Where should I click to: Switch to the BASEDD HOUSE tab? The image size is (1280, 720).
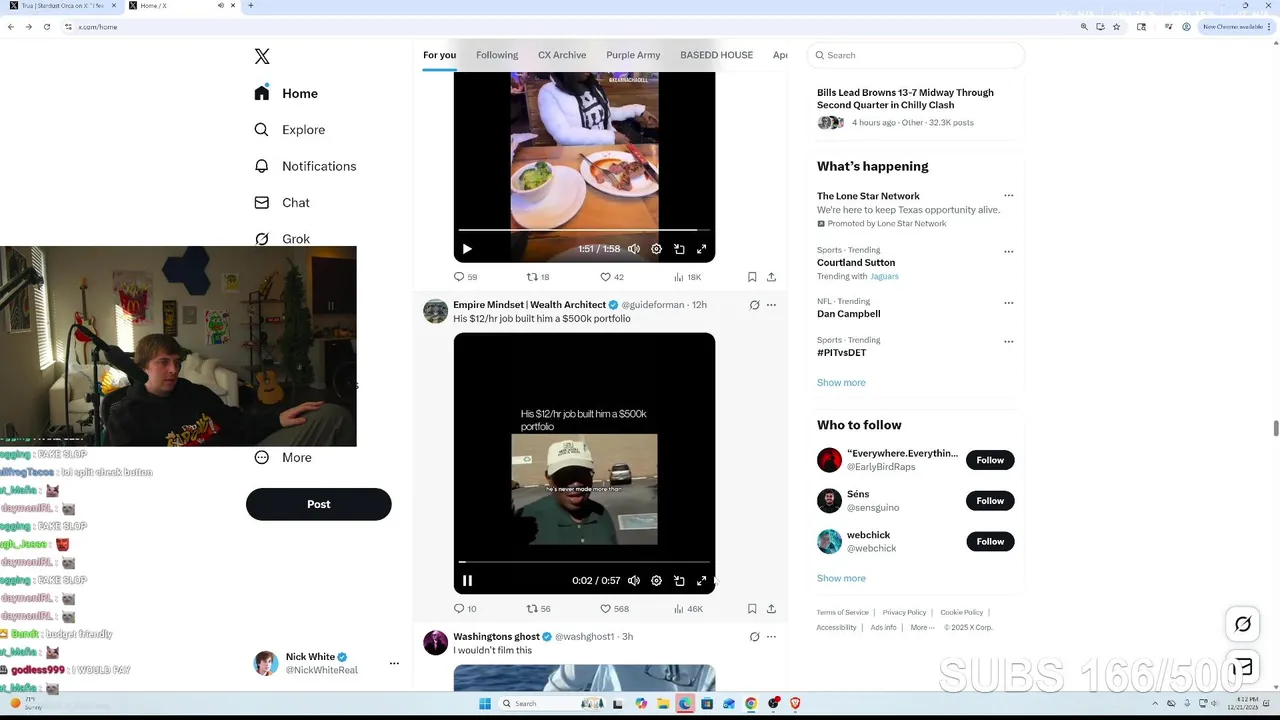[716, 55]
